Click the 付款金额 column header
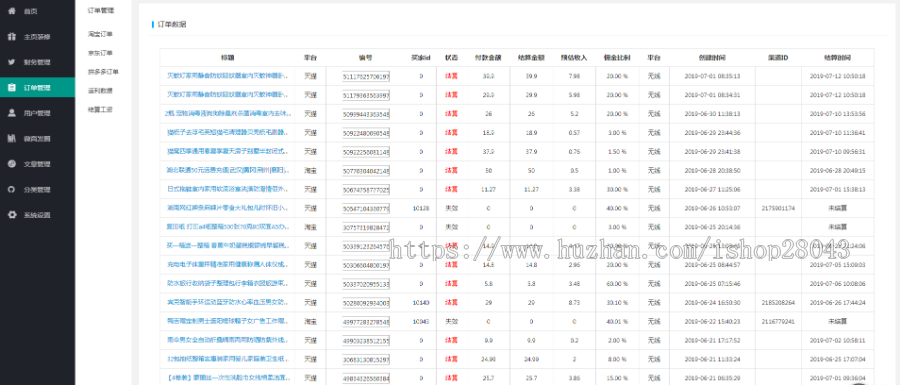900x385 pixels. (488, 58)
